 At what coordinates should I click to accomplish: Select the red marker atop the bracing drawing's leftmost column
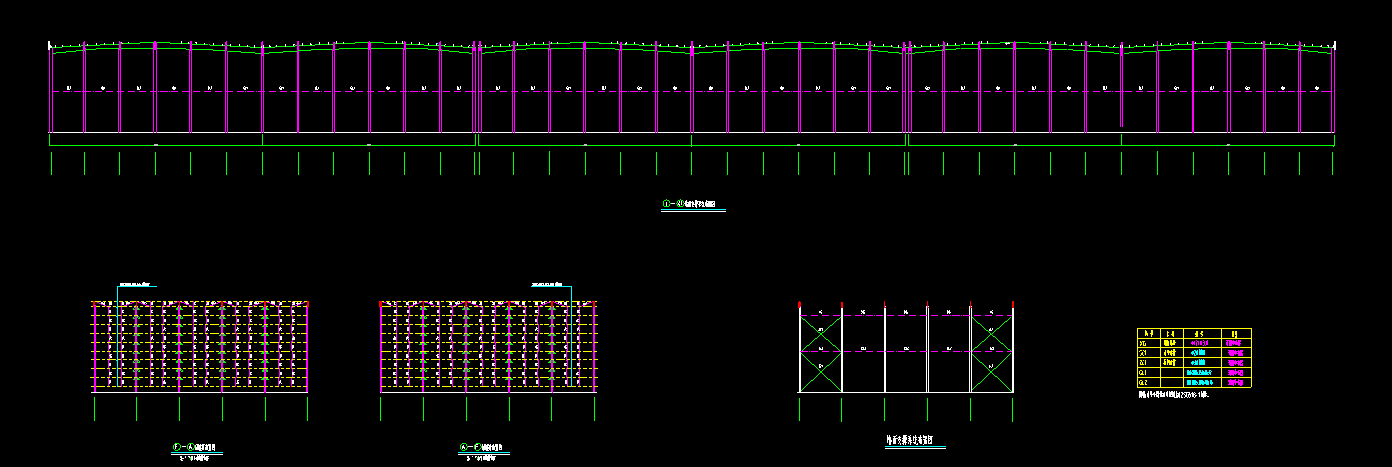click(x=799, y=303)
